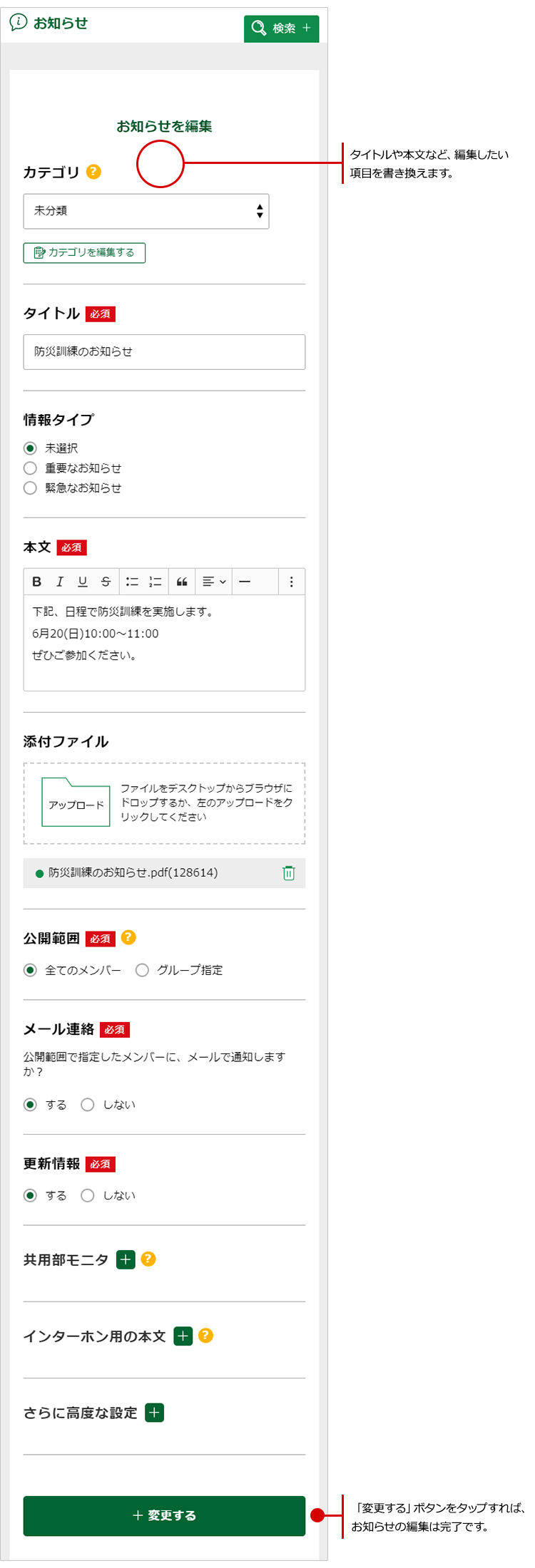
Task: Delete the attached PDF with trash icon
Action: (x=288, y=873)
